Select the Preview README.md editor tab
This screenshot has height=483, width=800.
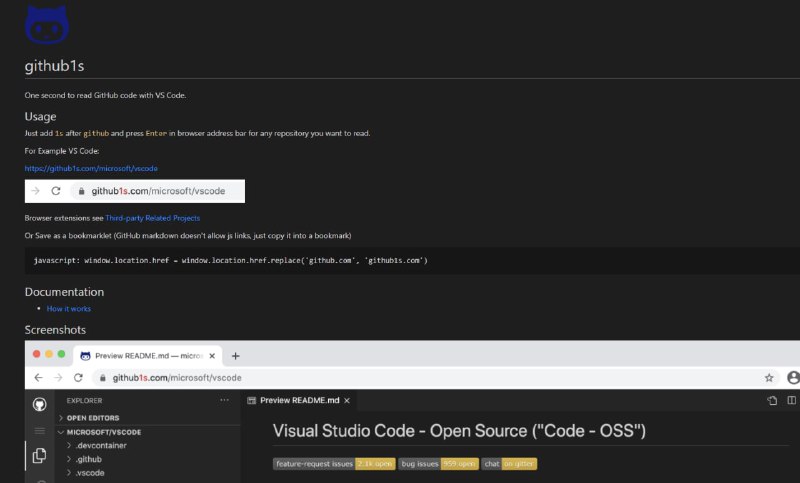(299, 400)
